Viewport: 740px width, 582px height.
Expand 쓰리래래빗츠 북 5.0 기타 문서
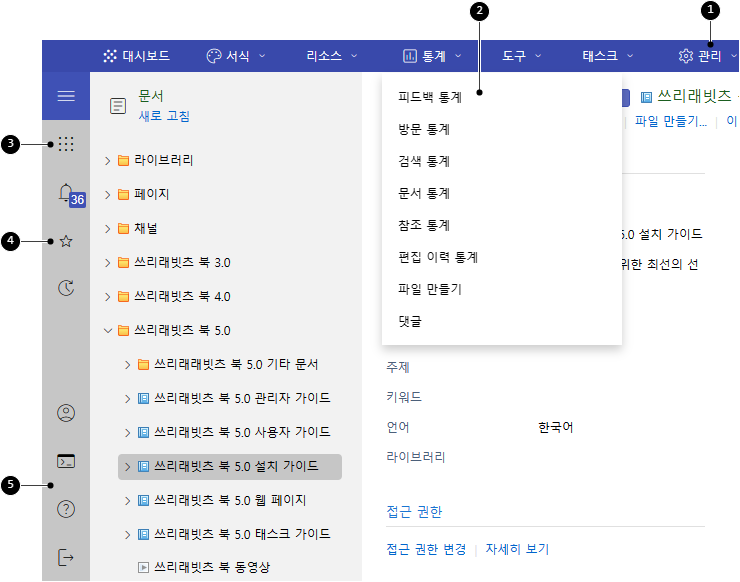[x=127, y=365]
